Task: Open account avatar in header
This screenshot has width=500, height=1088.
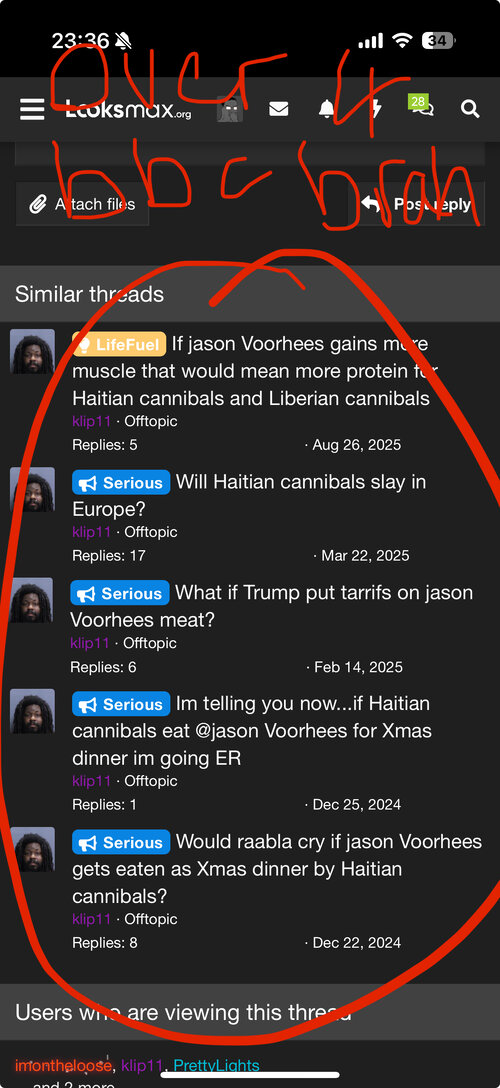Action: coord(230,110)
